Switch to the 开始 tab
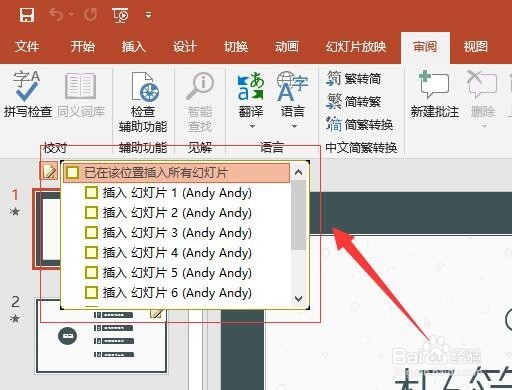Viewport: 512px width, 390px height. pyautogui.click(x=82, y=46)
